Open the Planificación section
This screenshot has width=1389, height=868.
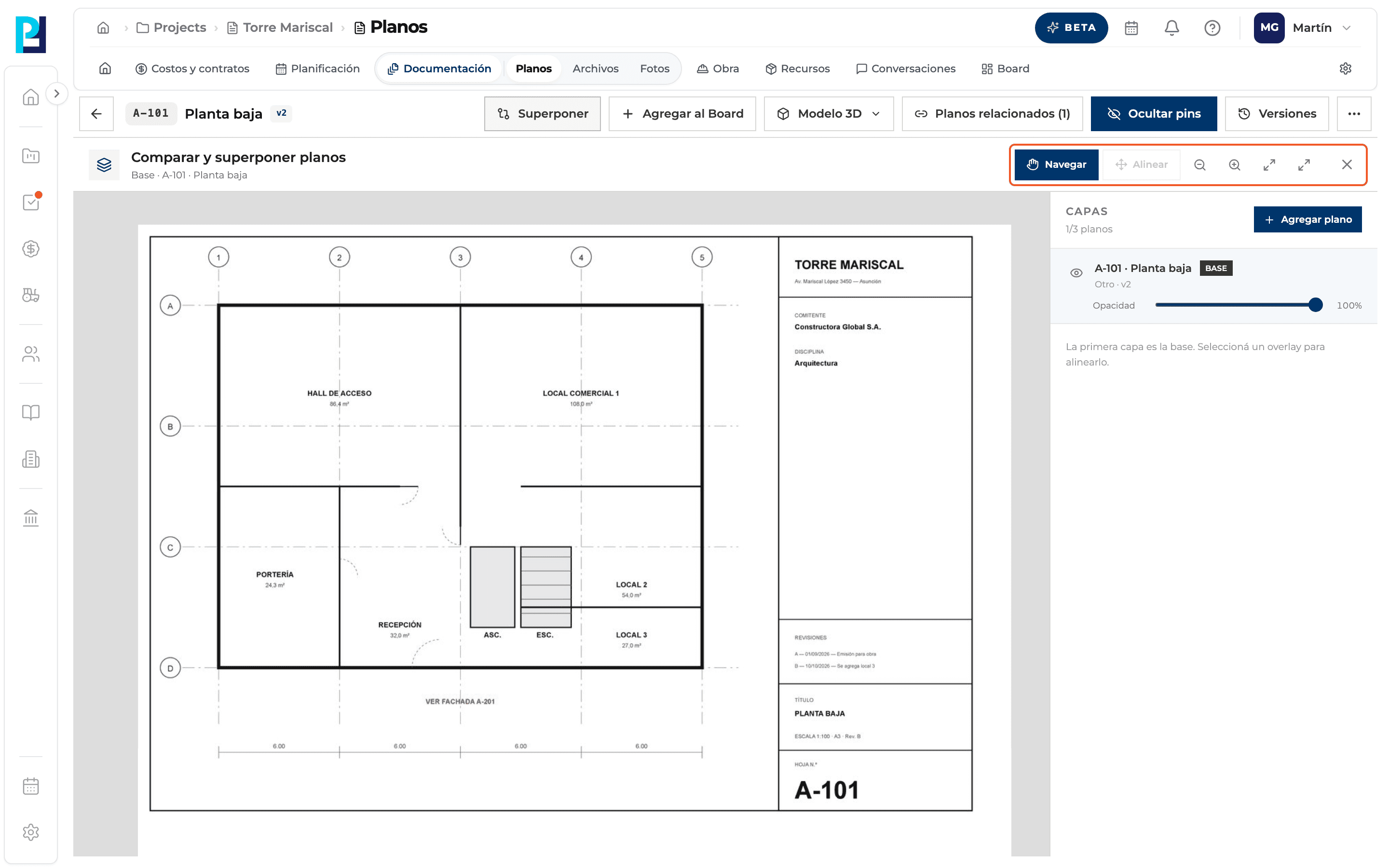317,68
